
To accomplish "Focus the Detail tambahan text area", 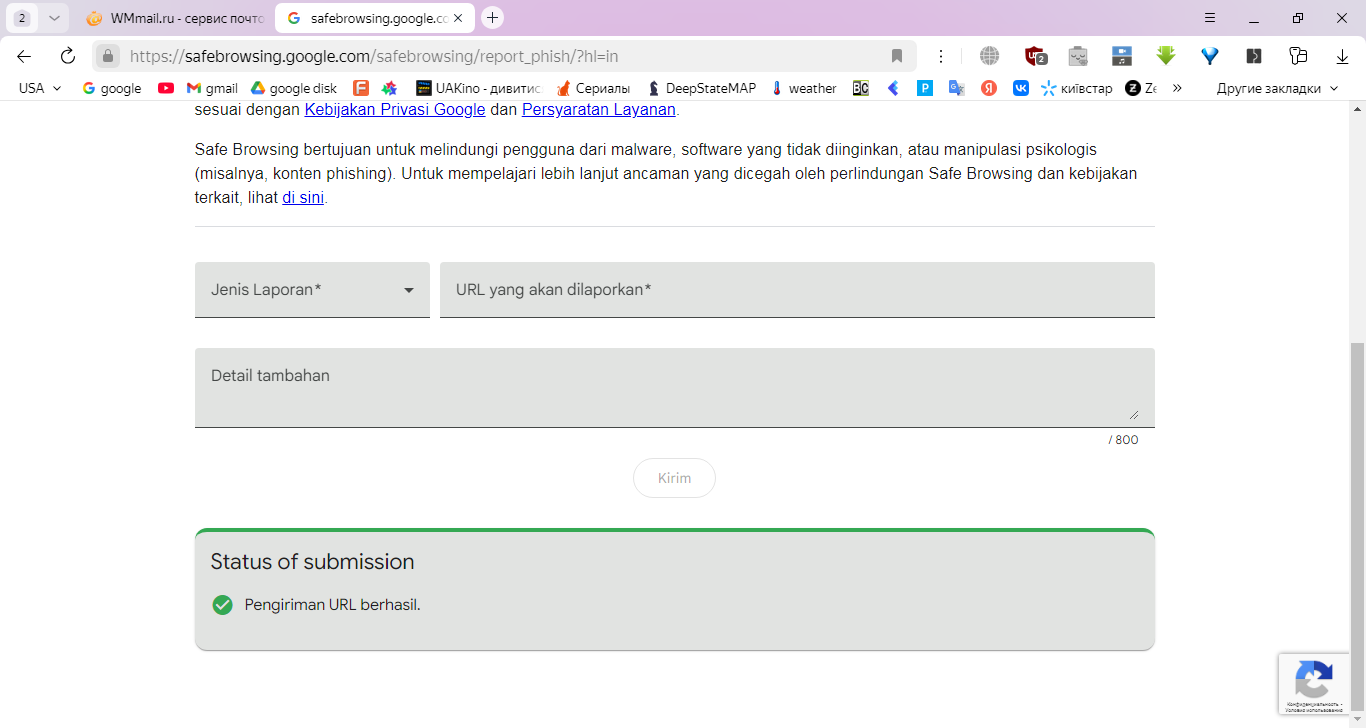I will coord(675,388).
